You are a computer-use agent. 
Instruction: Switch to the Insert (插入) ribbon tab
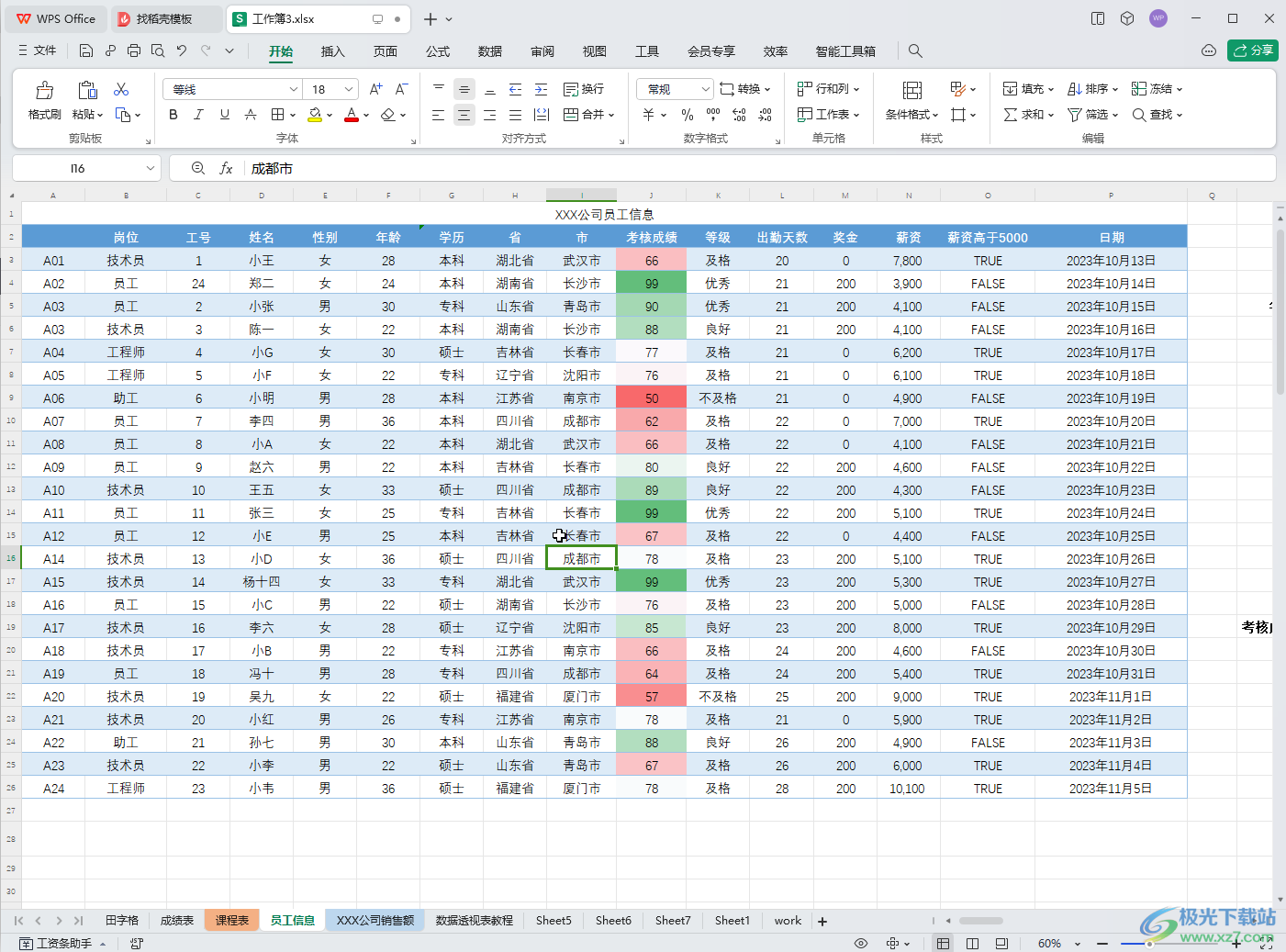pyautogui.click(x=332, y=51)
